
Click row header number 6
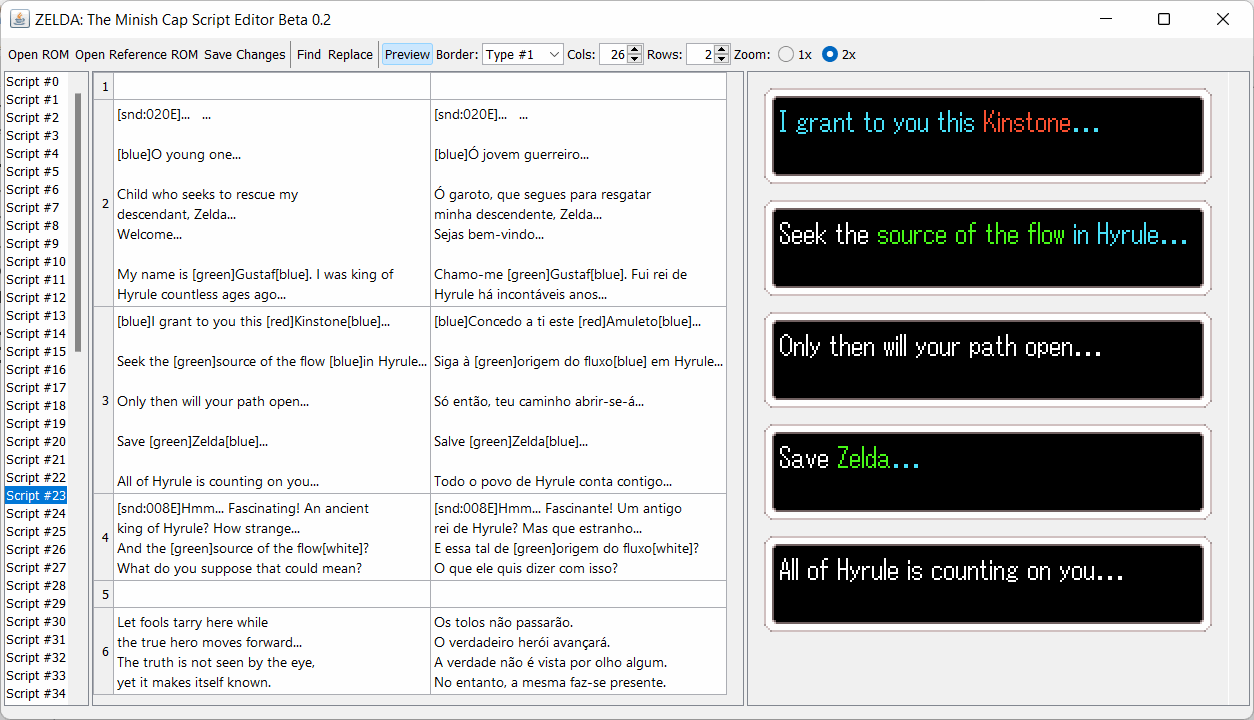(x=106, y=651)
